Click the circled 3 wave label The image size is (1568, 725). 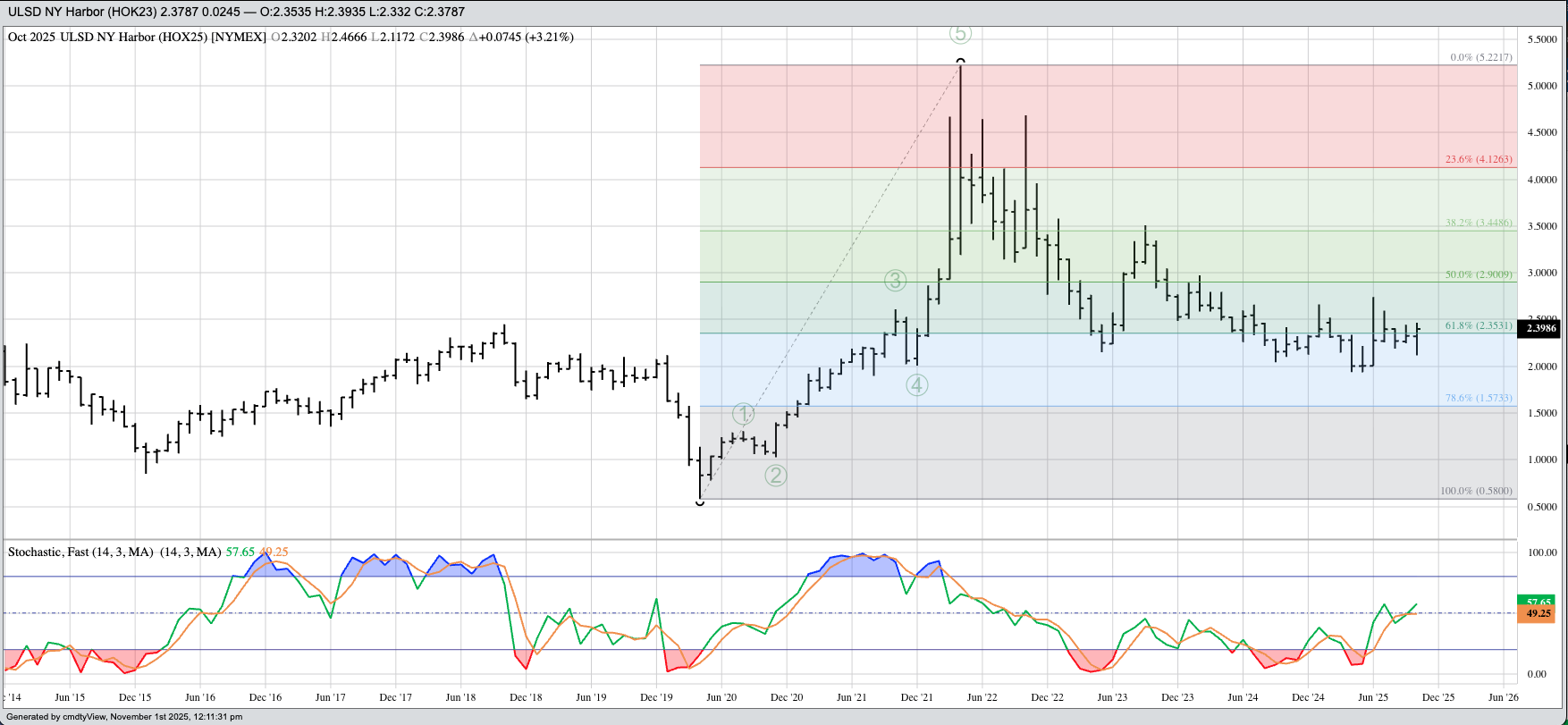tap(895, 281)
